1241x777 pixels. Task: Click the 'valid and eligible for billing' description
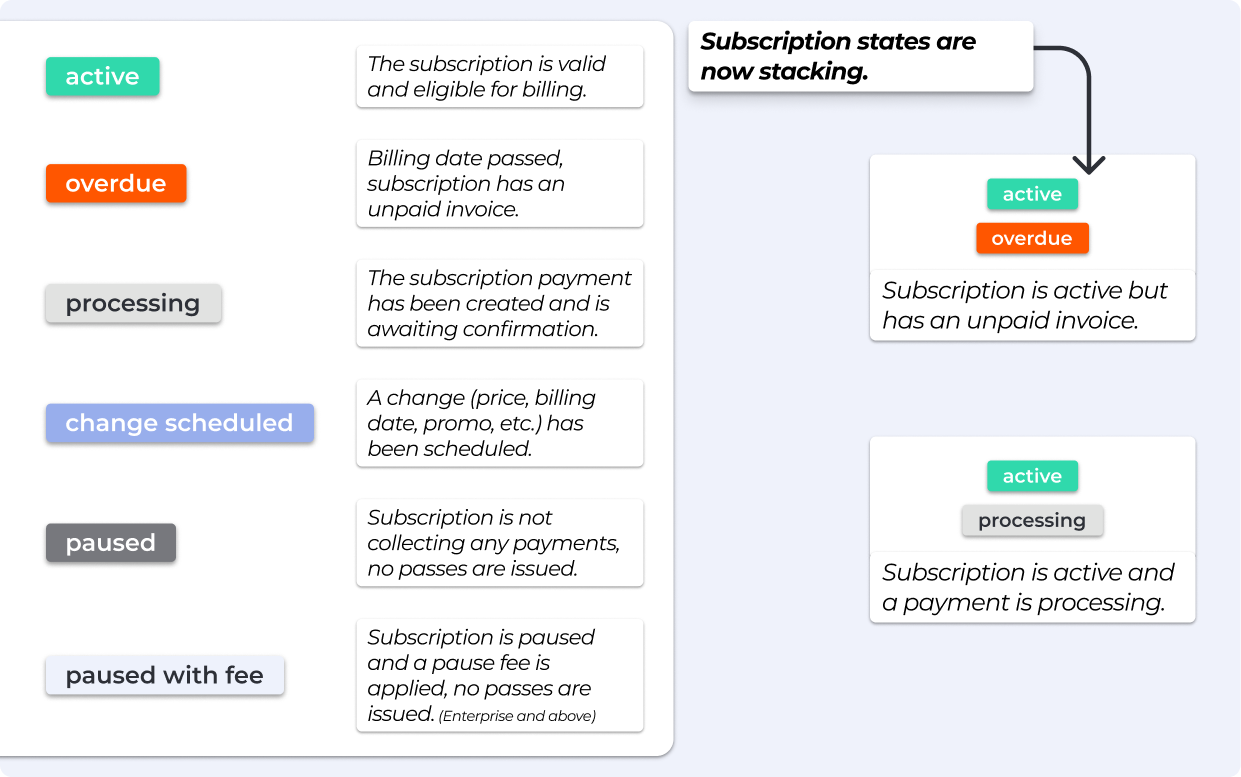pos(499,77)
